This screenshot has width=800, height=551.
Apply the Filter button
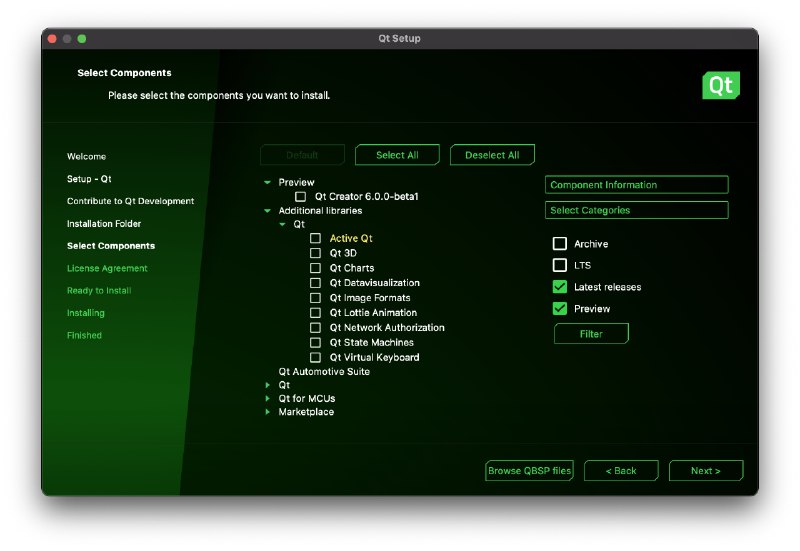(591, 334)
